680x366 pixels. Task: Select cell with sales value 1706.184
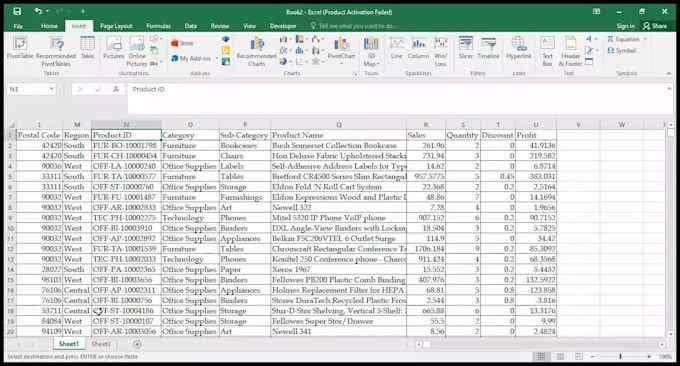(x=426, y=249)
